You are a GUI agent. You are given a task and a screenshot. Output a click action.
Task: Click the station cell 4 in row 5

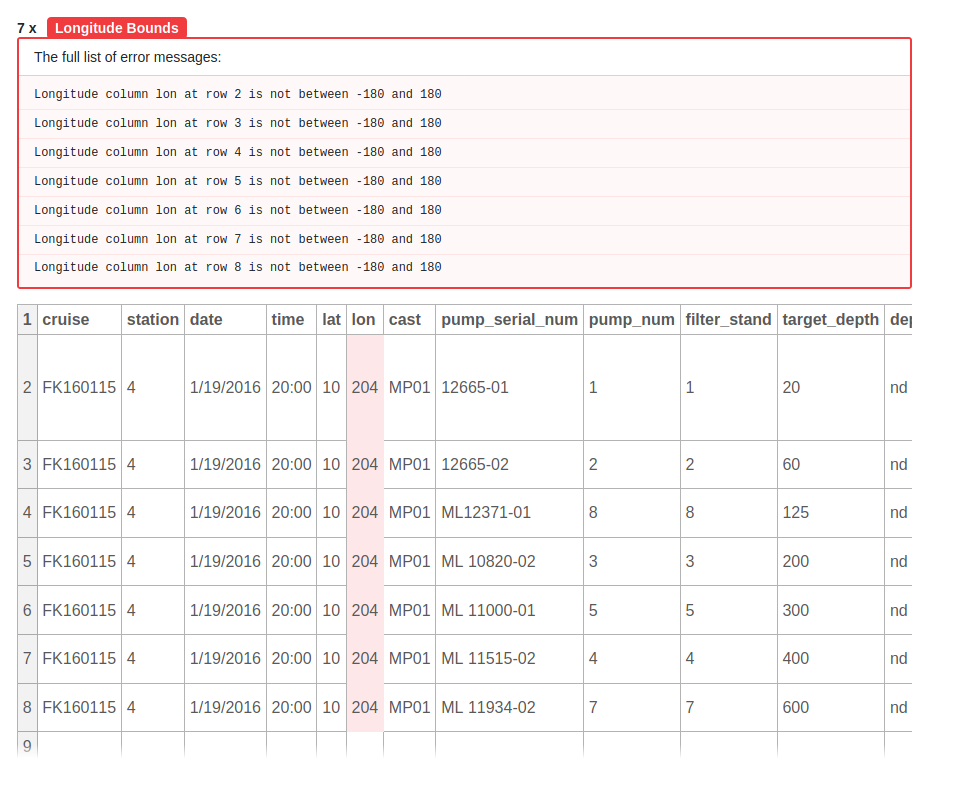pos(153,561)
